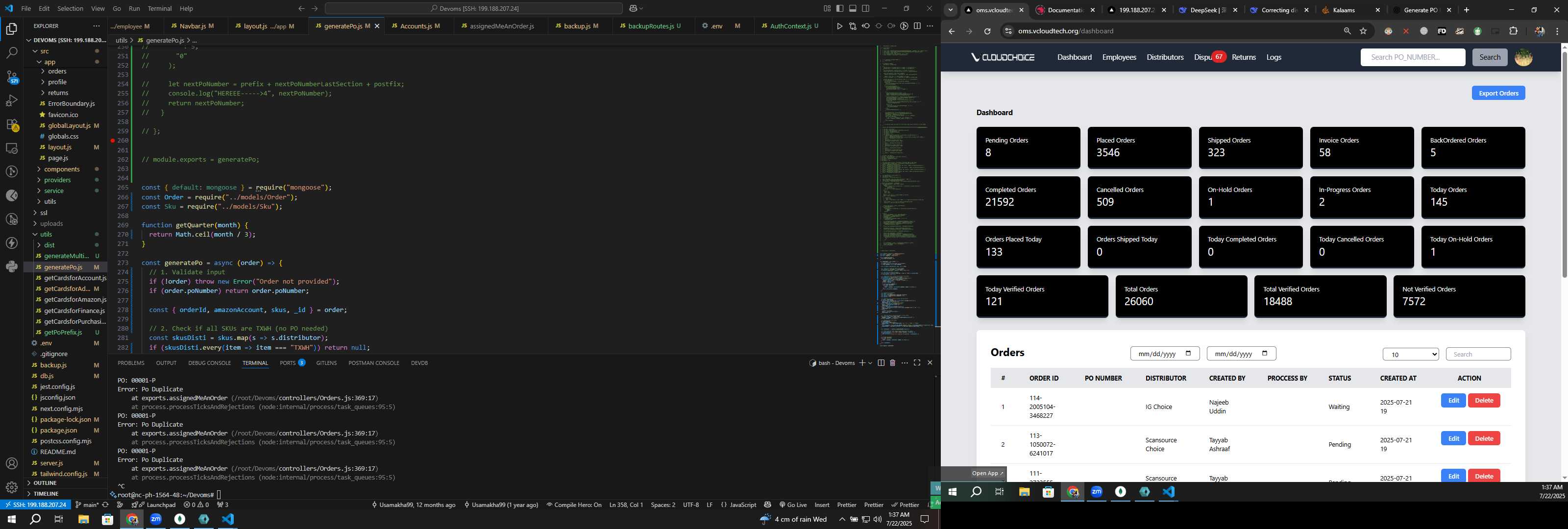The height and width of the screenshot is (529, 1568).
Task: Toggle the breakpoint on line 260
Action: pos(113,141)
